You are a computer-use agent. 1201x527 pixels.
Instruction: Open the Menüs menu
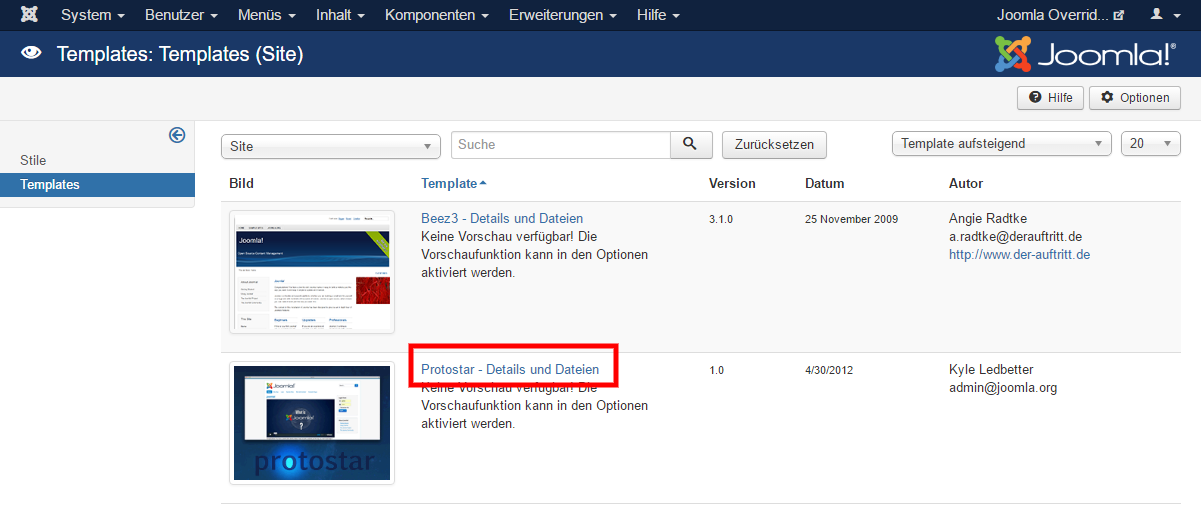pos(266,15)
